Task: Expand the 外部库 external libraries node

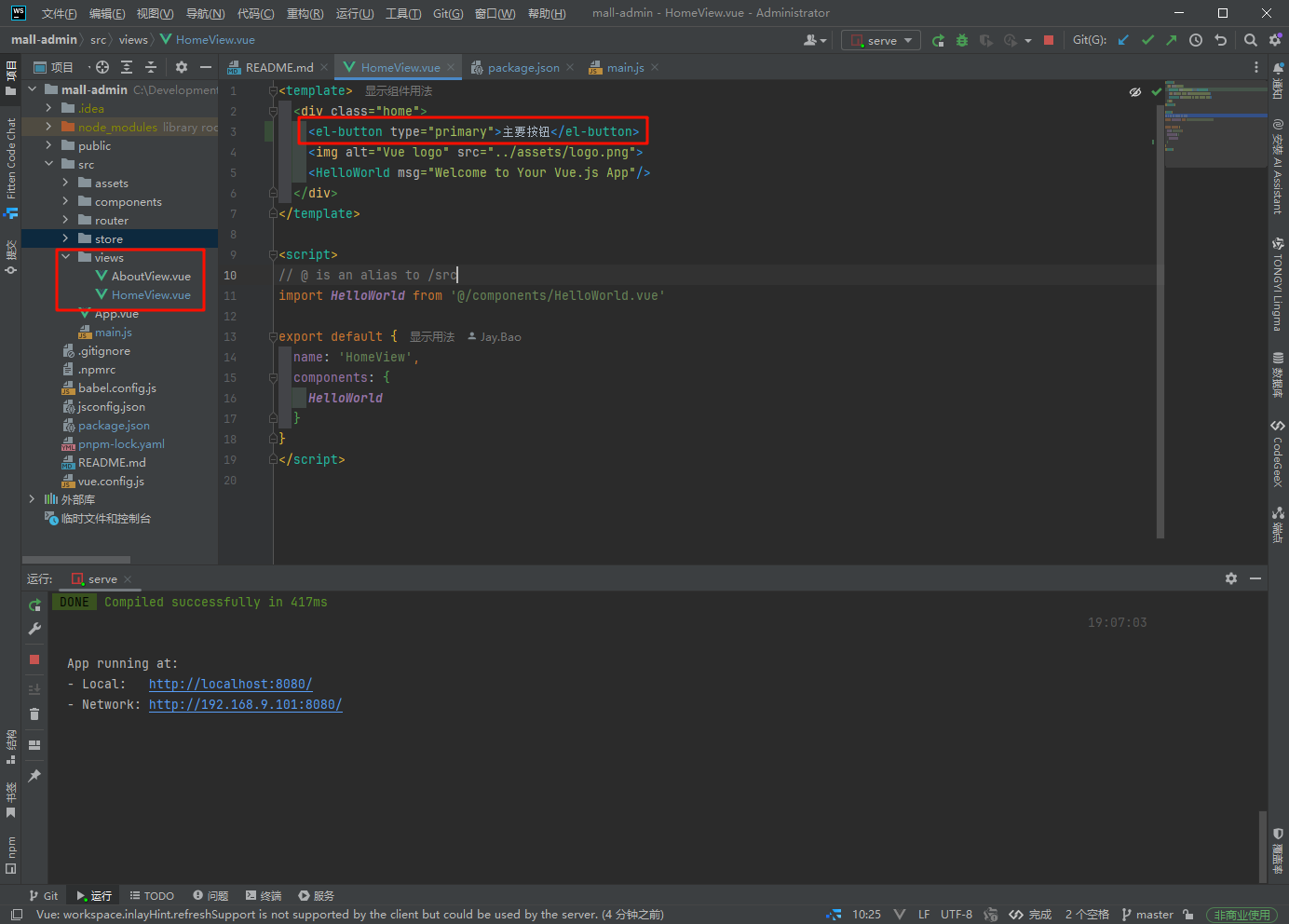Action: point(33,499)
